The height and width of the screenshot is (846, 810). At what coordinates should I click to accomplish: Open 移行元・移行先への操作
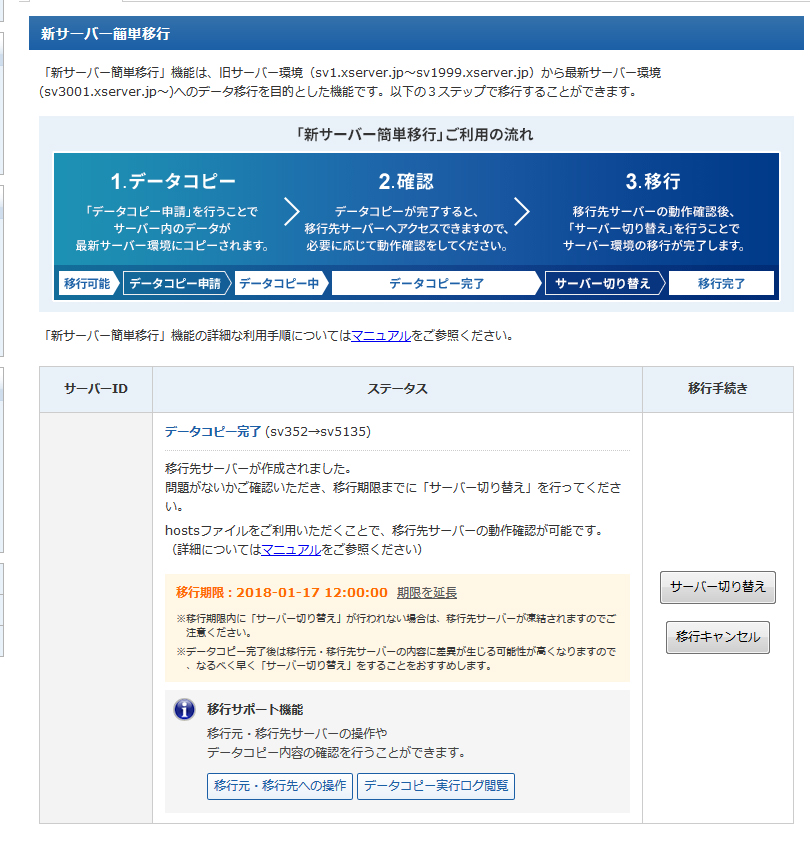point(280,785)
